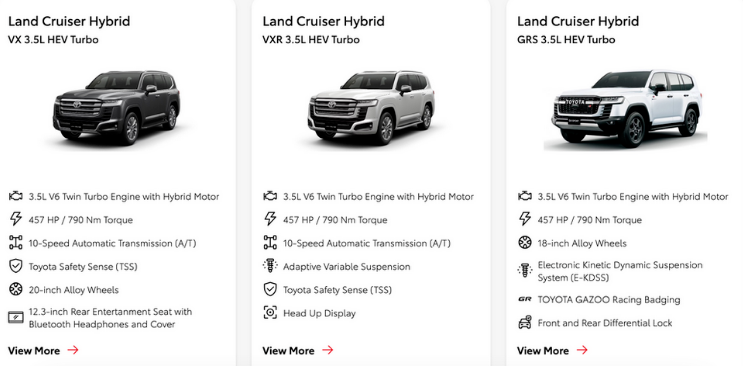Select the dark grey VX Land Cruiser image
Image resolution: width=743 pixels, height=373 pixels.
tap(117, 108)
